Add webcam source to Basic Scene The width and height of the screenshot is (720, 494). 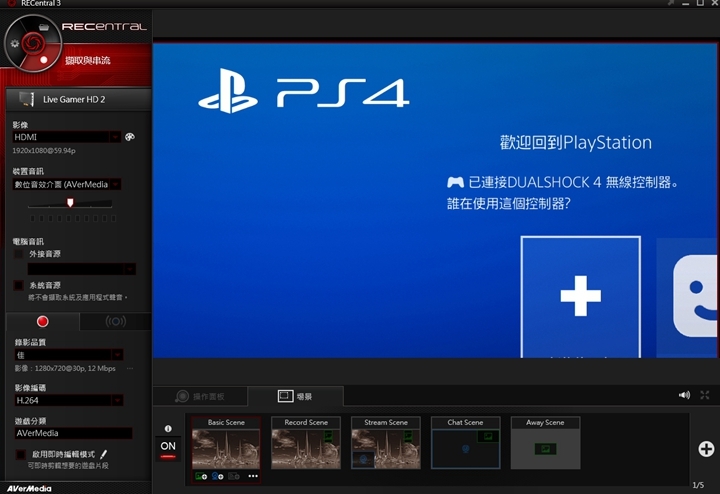pyautogui.click(x=218, y=476)
